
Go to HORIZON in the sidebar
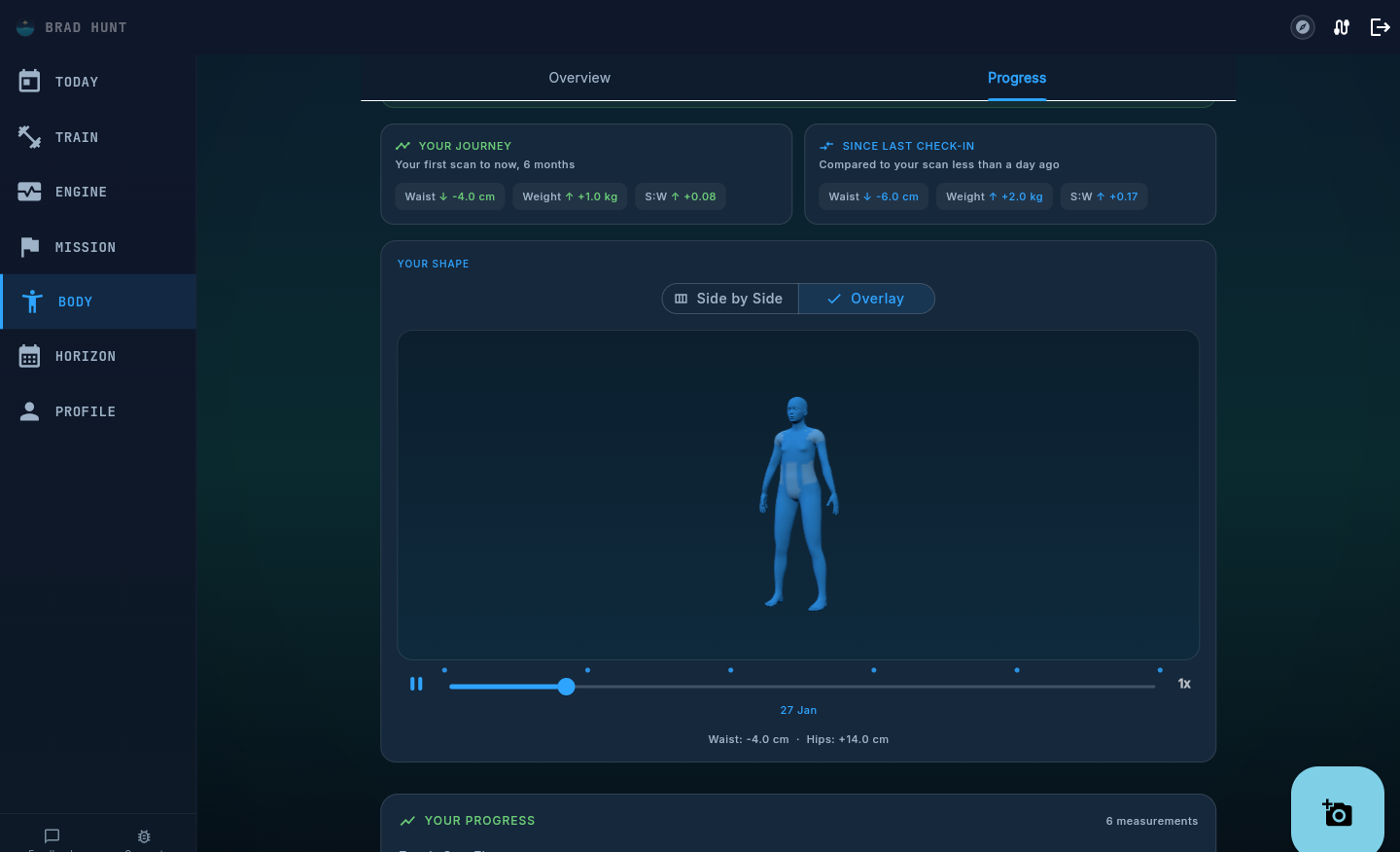click(x=97, y=356)
